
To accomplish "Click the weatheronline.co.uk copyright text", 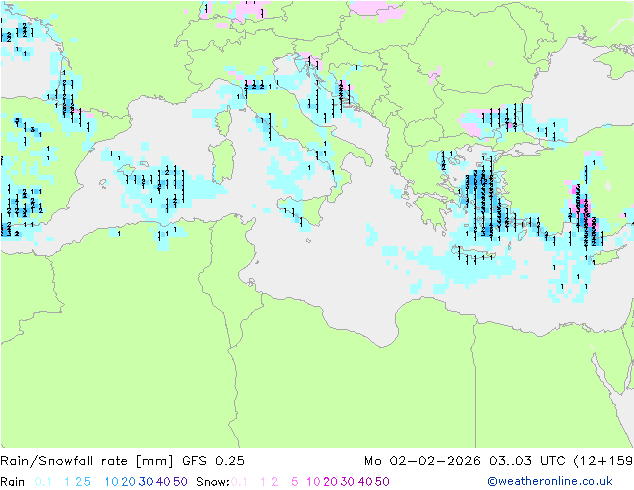I will point(550,481).
